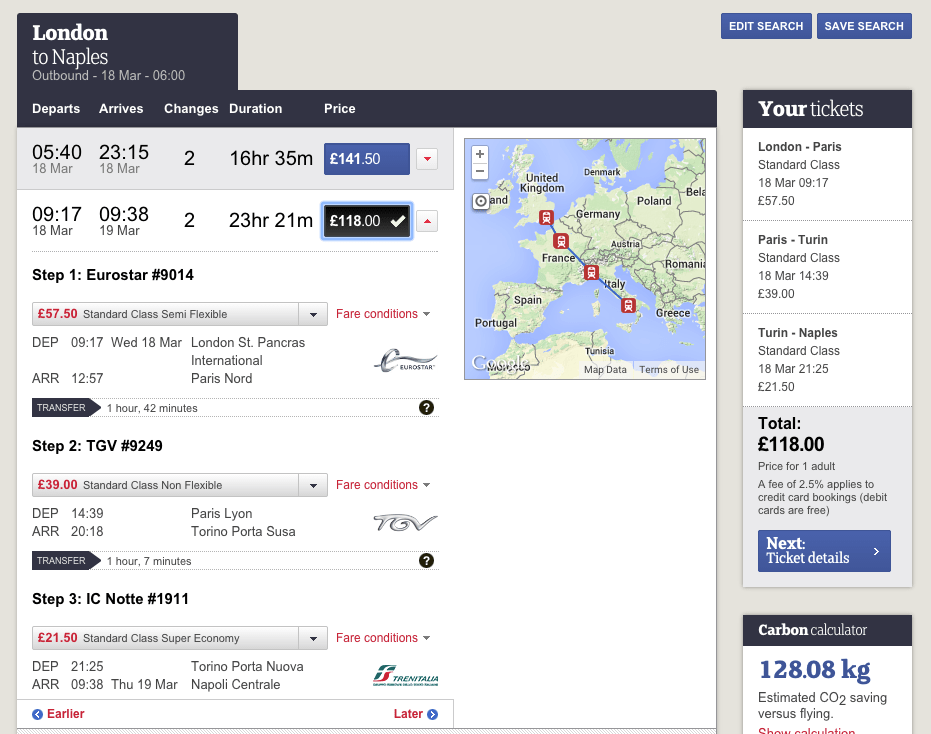Click the Edit Search button
This screenshot has height=734, width=931.
click(766, 26)
